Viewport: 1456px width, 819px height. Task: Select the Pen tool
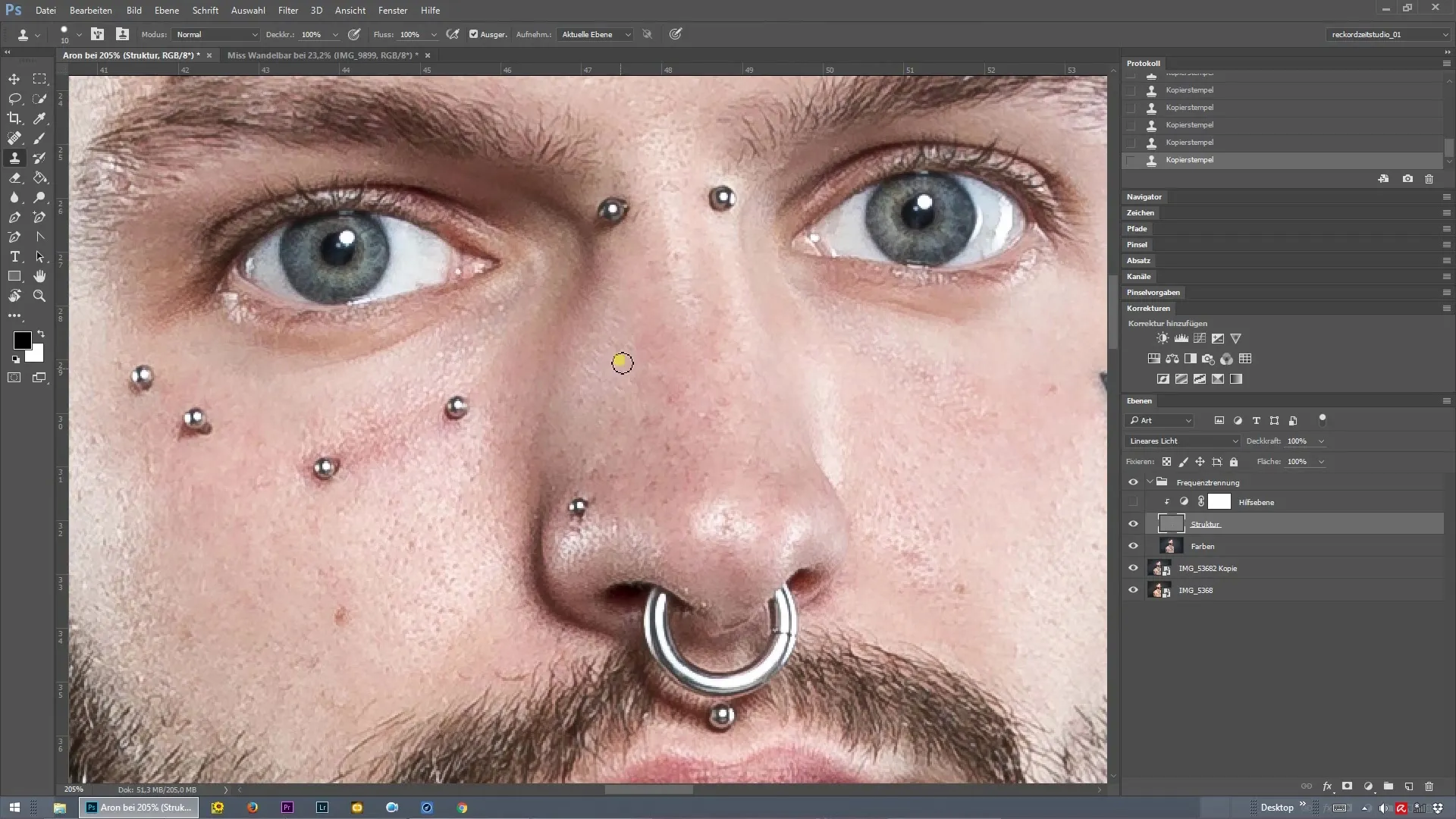14,217
